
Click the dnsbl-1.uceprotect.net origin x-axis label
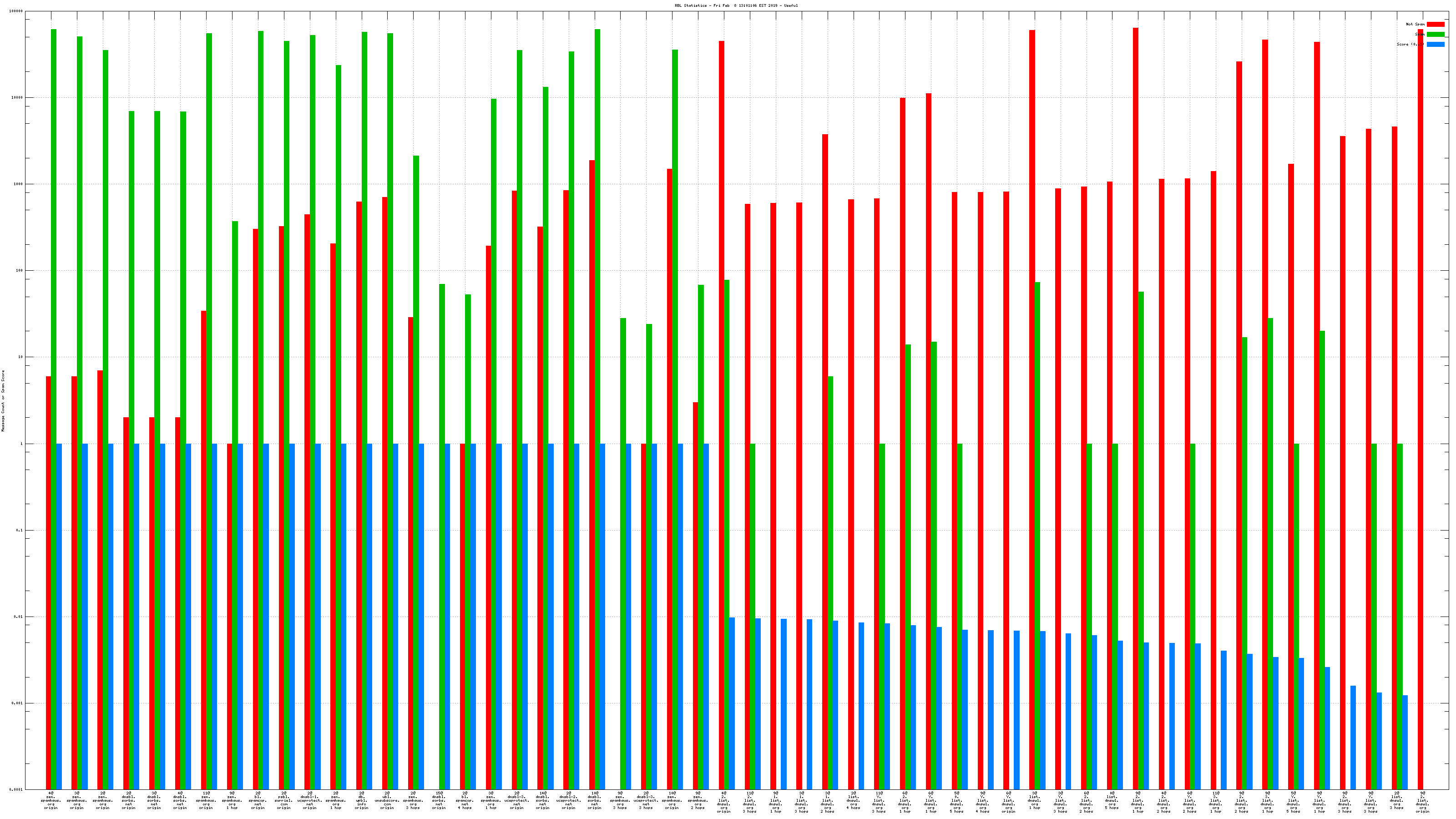(310, 800)
